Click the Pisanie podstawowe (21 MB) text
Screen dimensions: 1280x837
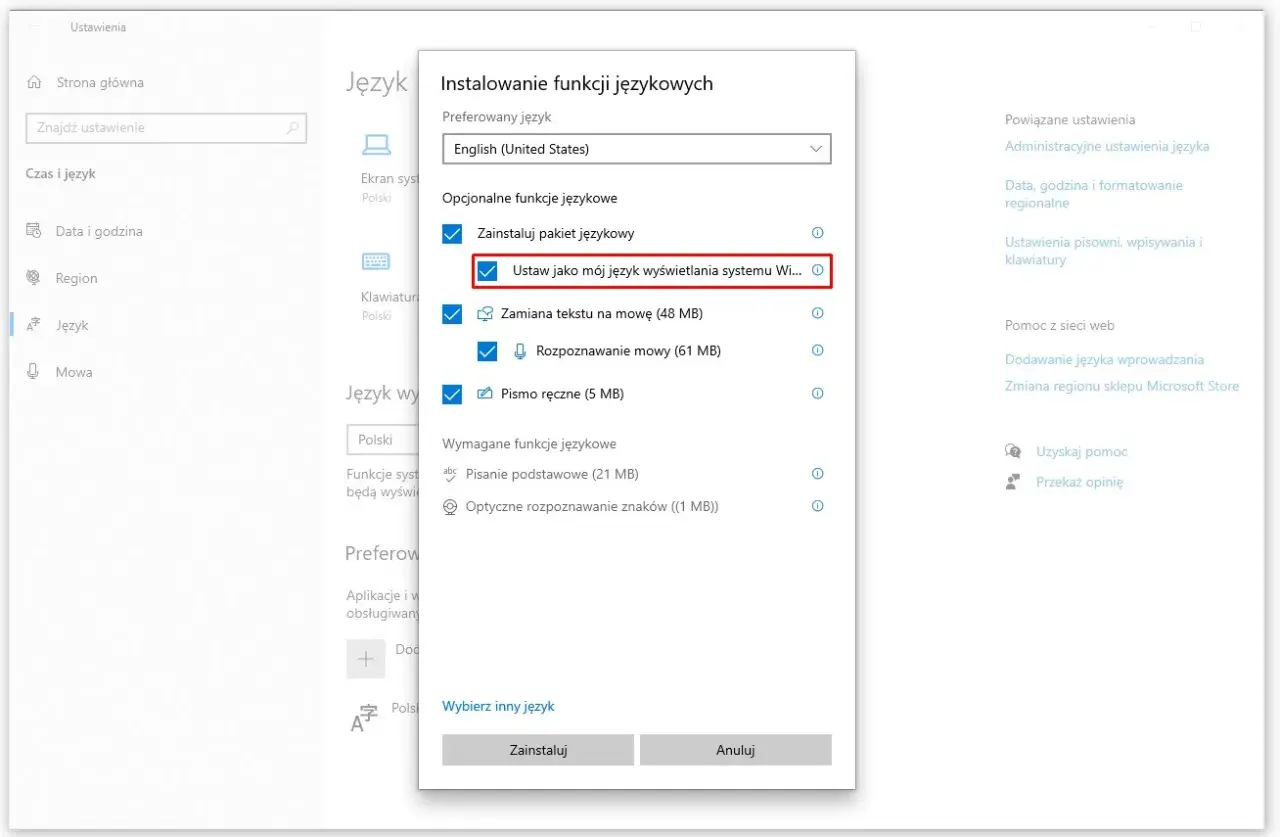pyautogui.click(x=552, y=474)
